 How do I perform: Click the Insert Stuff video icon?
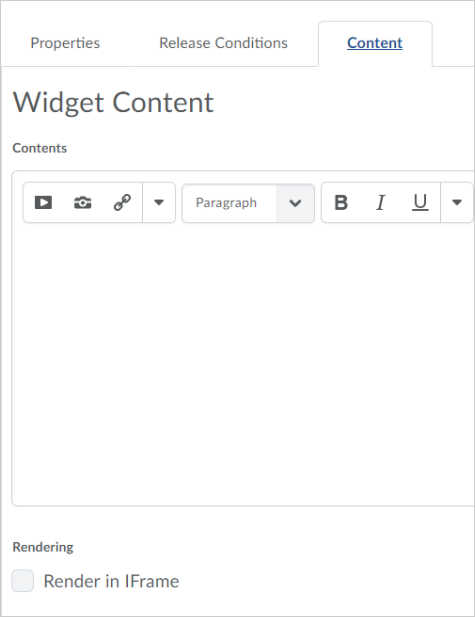[x=43, y=203]
